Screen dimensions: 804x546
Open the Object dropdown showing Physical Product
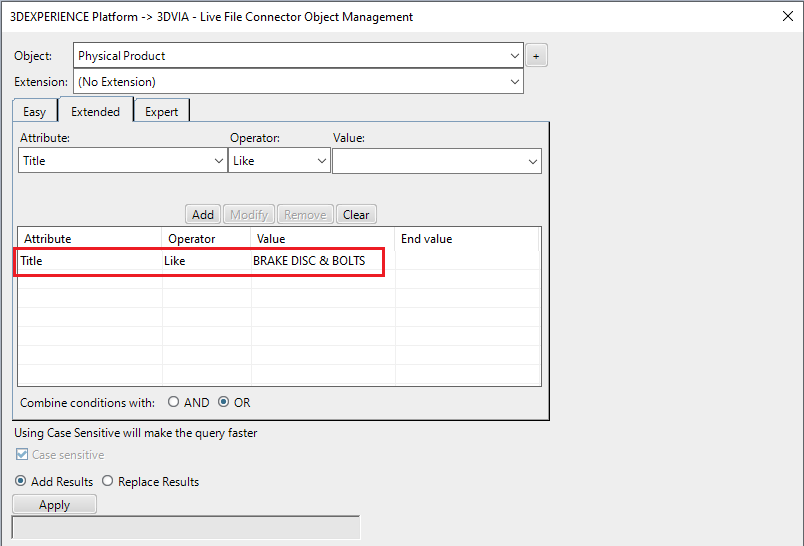coord(298,55)
